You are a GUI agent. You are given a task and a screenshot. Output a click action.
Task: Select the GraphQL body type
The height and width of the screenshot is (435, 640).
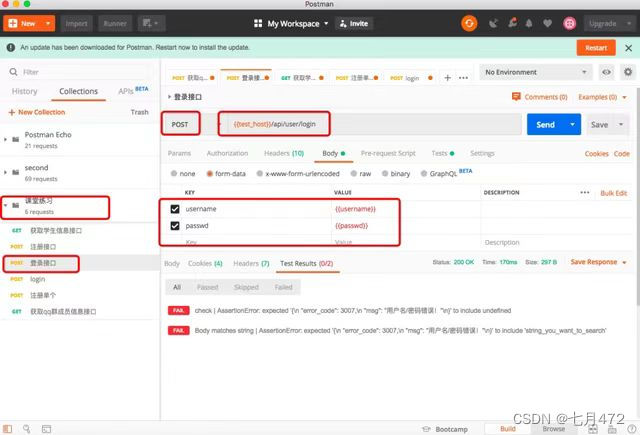[424, 173]
